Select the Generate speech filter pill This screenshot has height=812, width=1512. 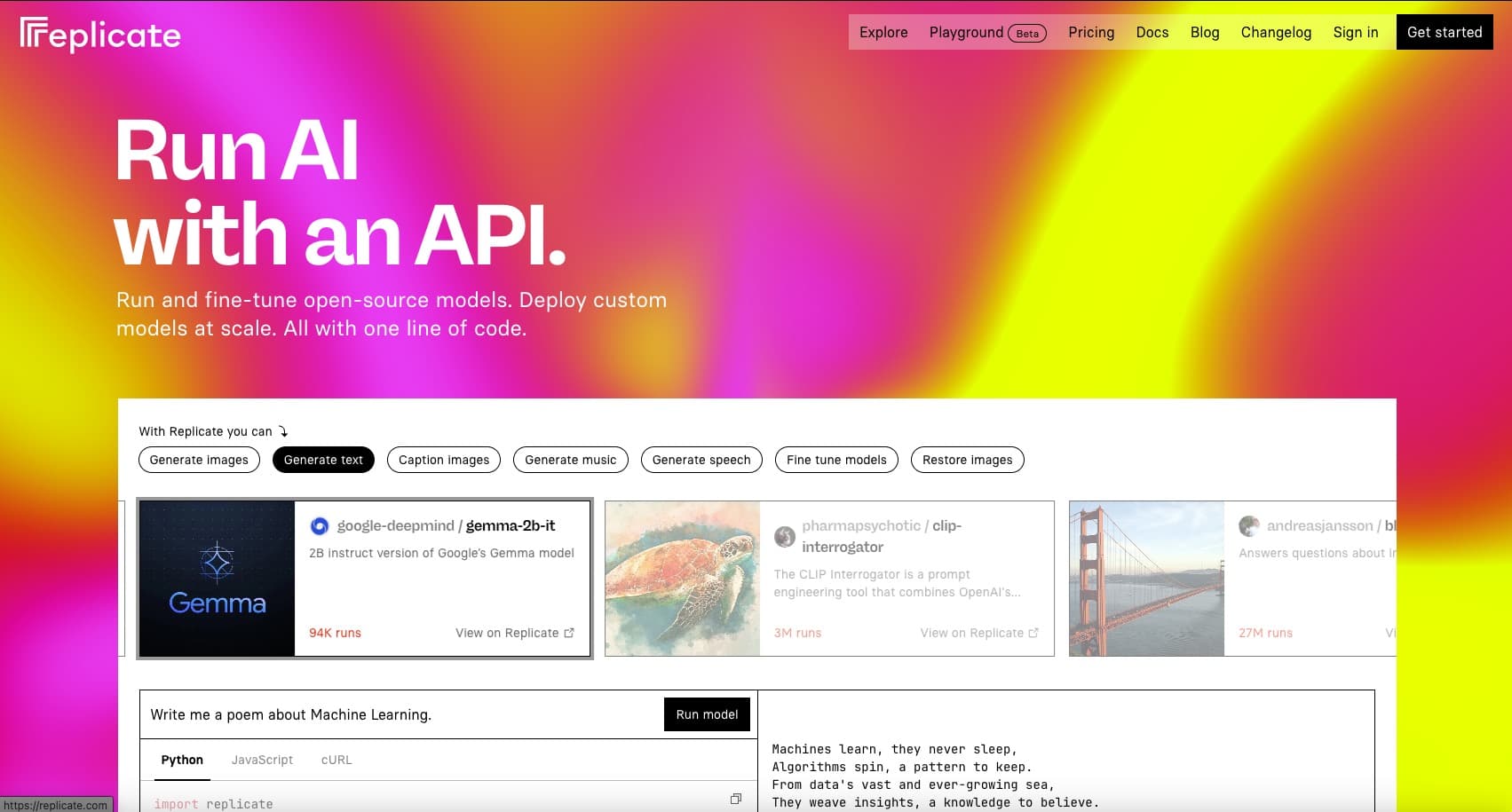701,460
